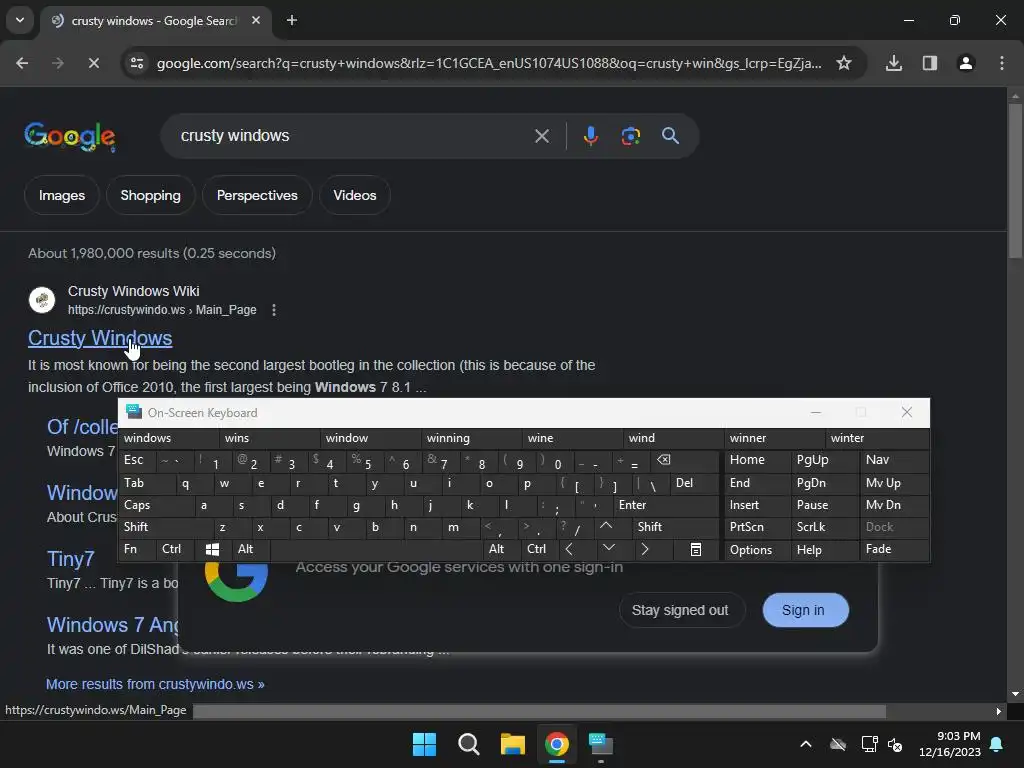Toggle the ScrLk key
The image size is (1024, 768).
pos(824,527)
